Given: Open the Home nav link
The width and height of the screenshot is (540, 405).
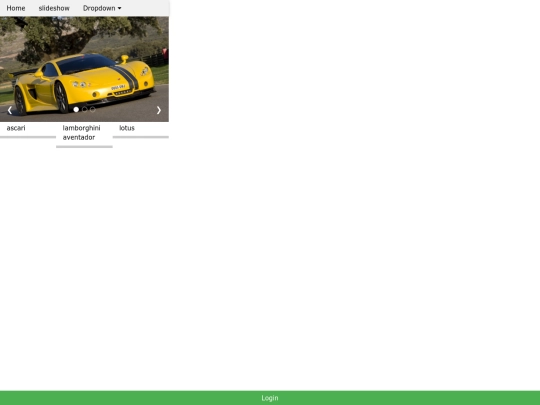Looking at the screenshot, I should tap(16, 8).
